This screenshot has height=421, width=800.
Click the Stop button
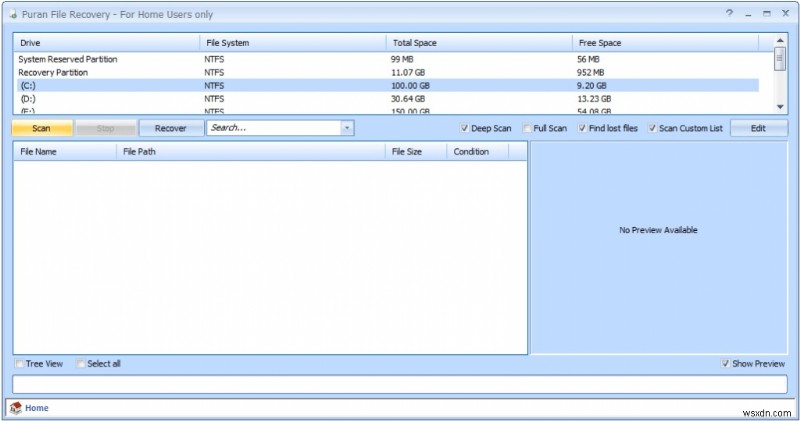coord(106,128)
